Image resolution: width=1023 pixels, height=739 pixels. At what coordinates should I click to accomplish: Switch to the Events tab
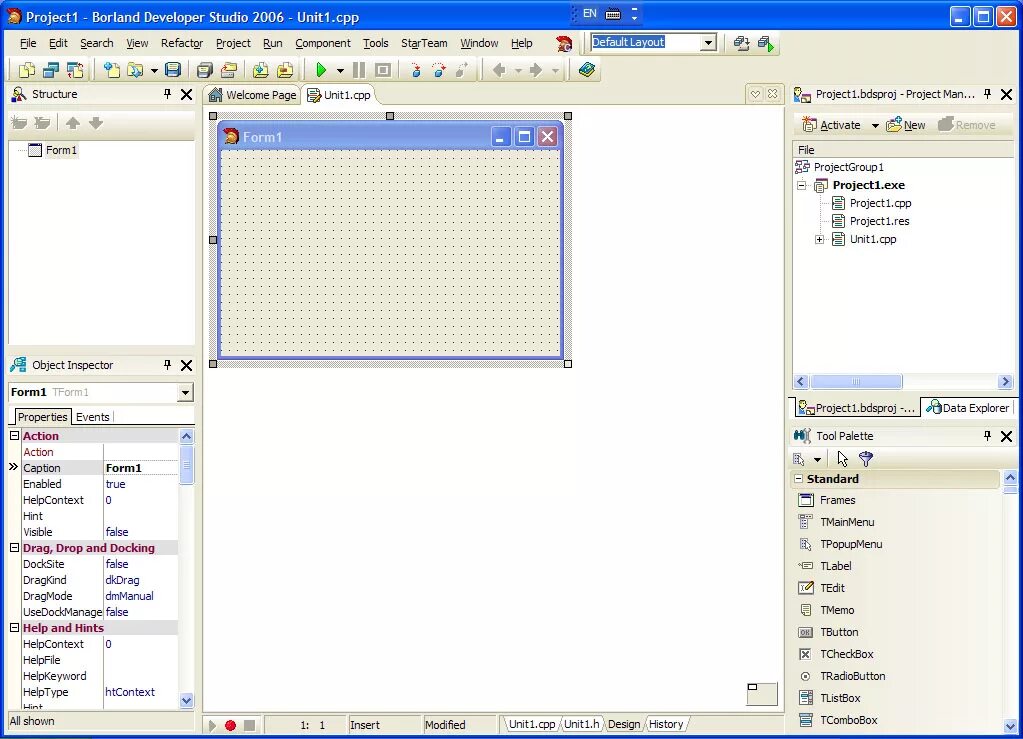pyautogui.click(x=93, y=417)
